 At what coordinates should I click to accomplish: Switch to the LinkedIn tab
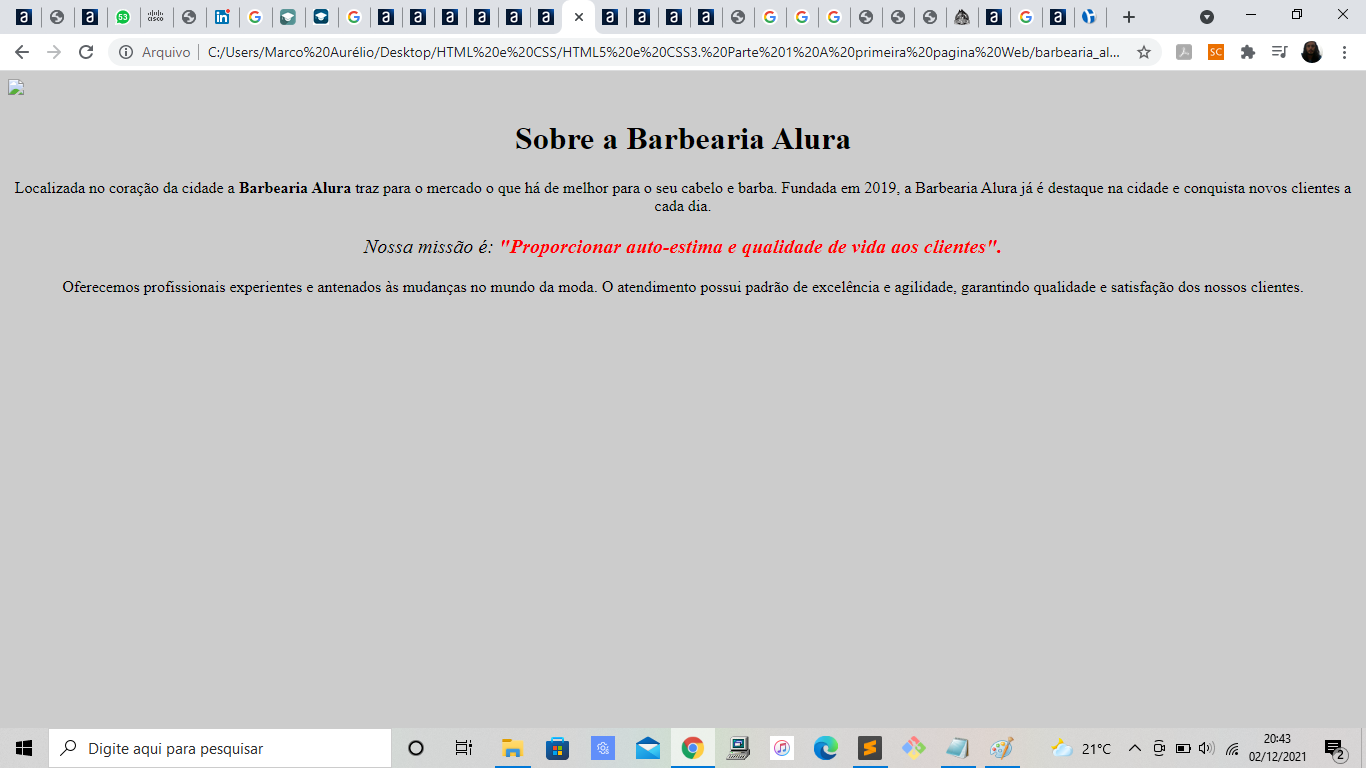coord(222,17)
